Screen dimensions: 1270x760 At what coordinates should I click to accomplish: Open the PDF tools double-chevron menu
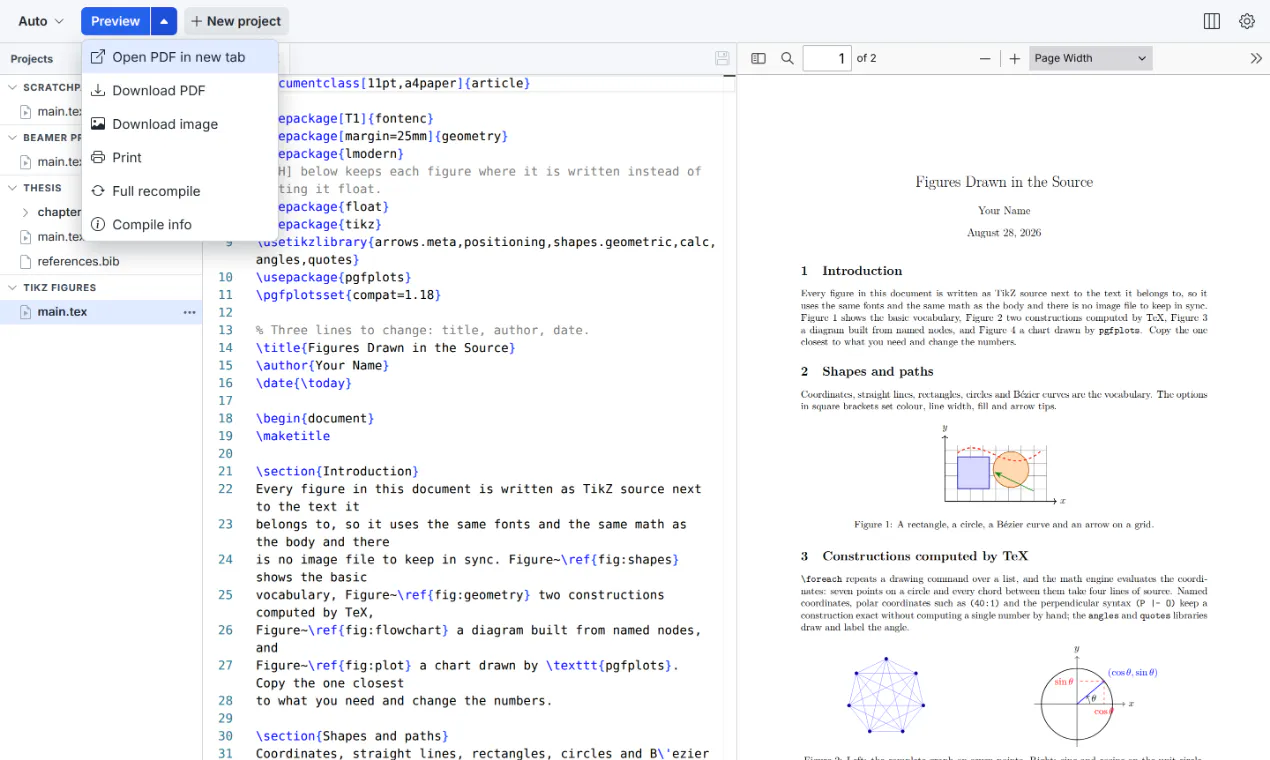pyautogui.click(x=1256, y=58)
